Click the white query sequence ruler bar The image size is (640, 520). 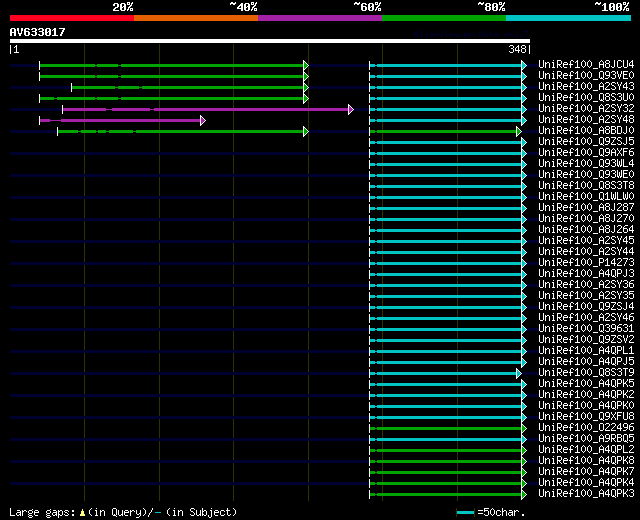coord(269,41)
